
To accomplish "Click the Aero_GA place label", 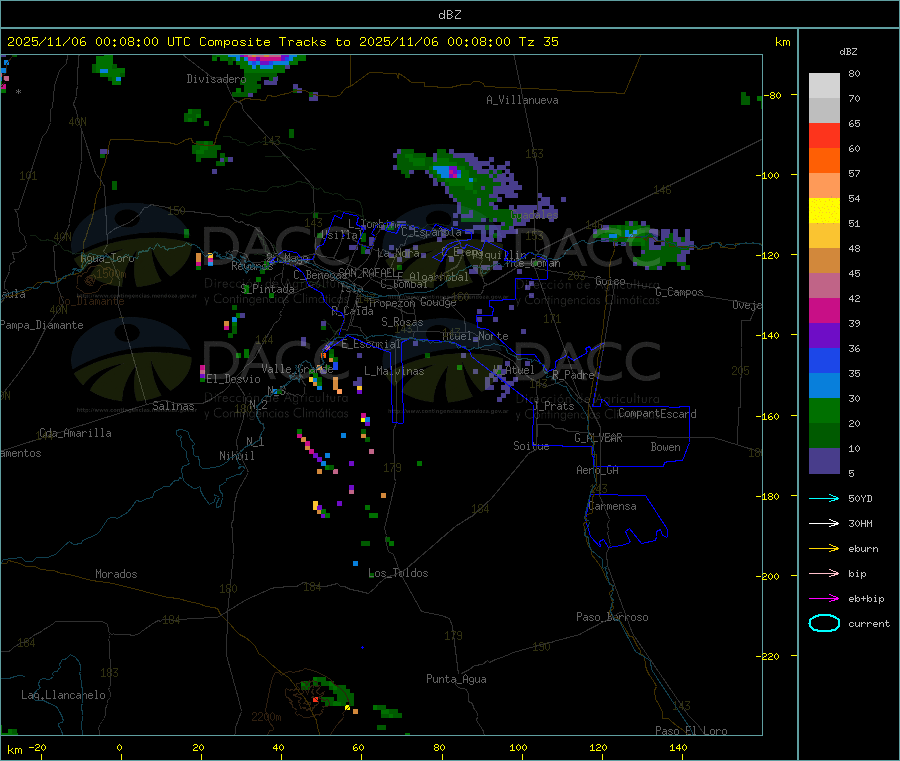I will [x=597, y=470].
